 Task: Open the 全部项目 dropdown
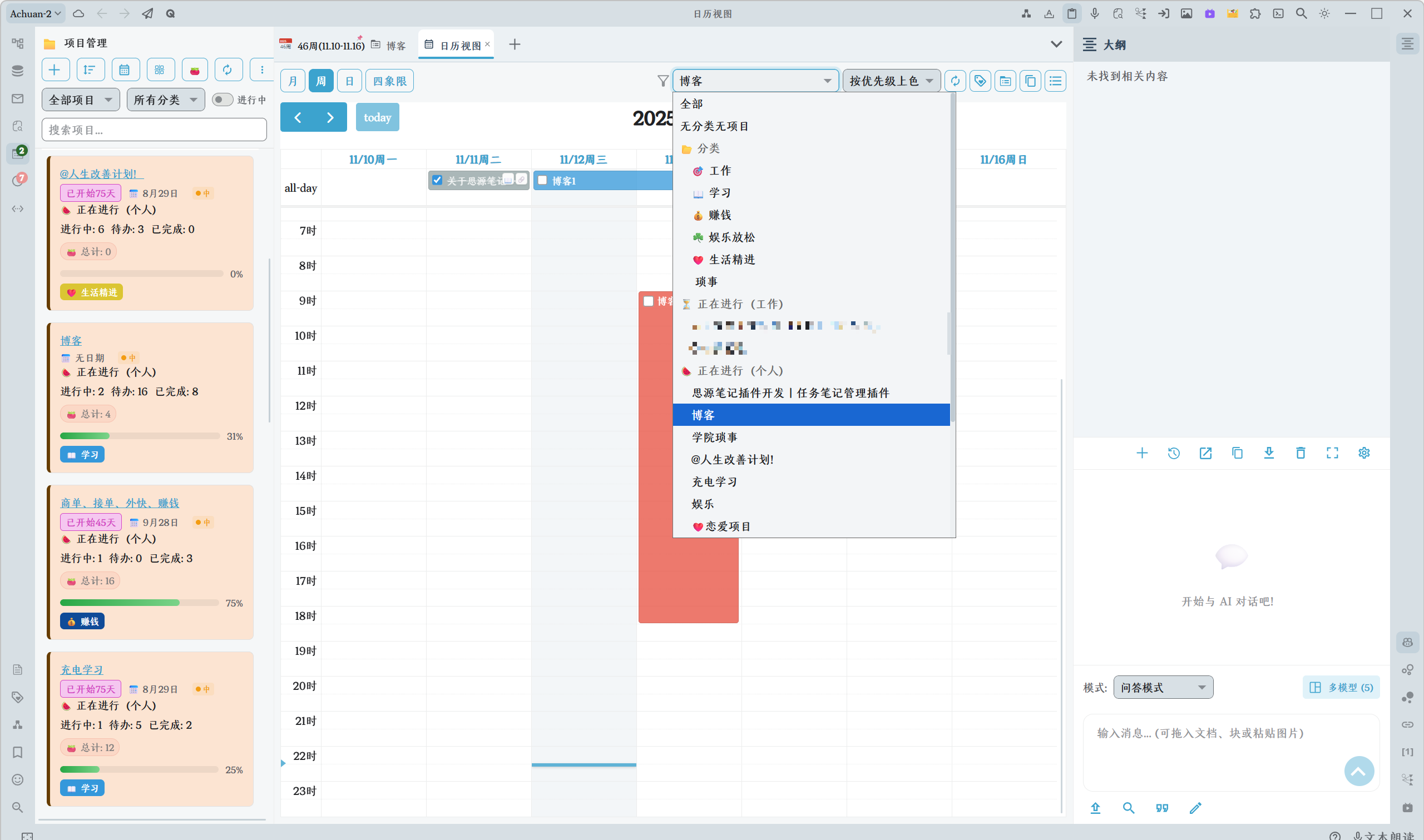point(81,100)
